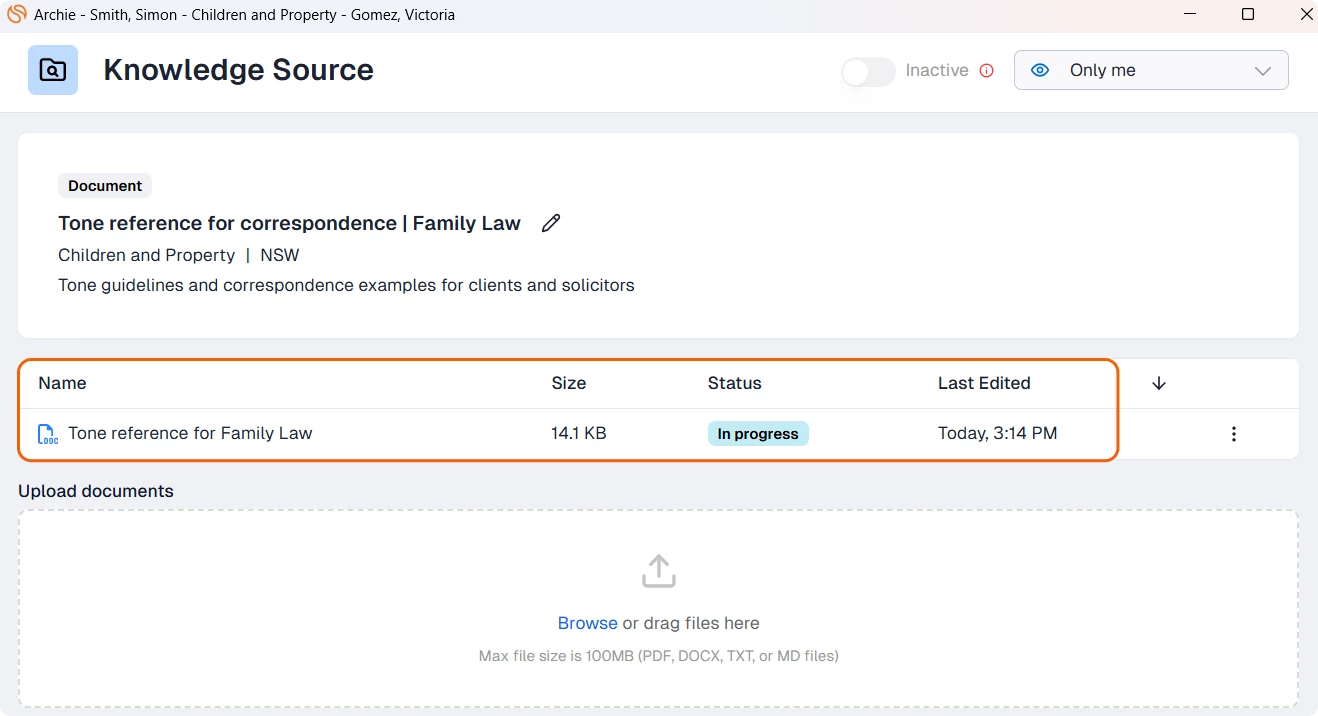Screen dimensions: 1318x716
Task: Click the eye visibility icon
Action: pyautogui.click(x=1040, y=70)
